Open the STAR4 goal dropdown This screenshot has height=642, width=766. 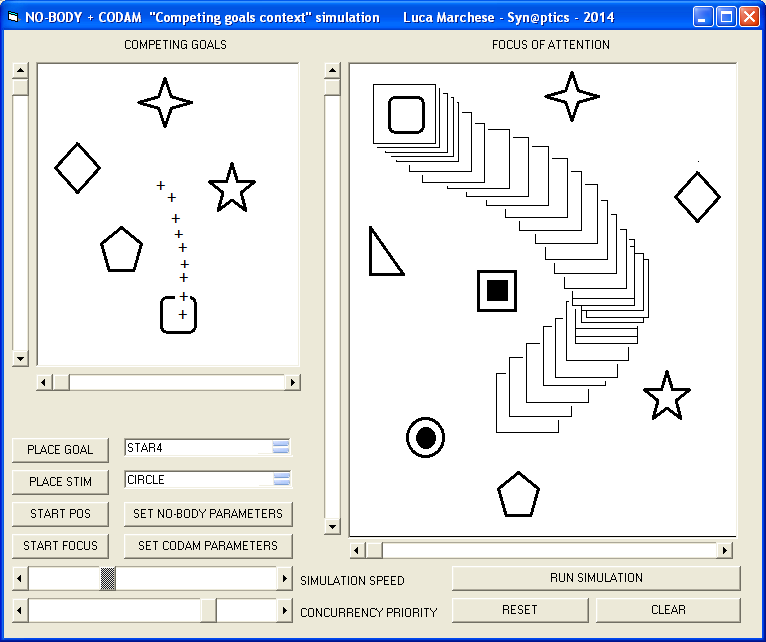(281, 448)
